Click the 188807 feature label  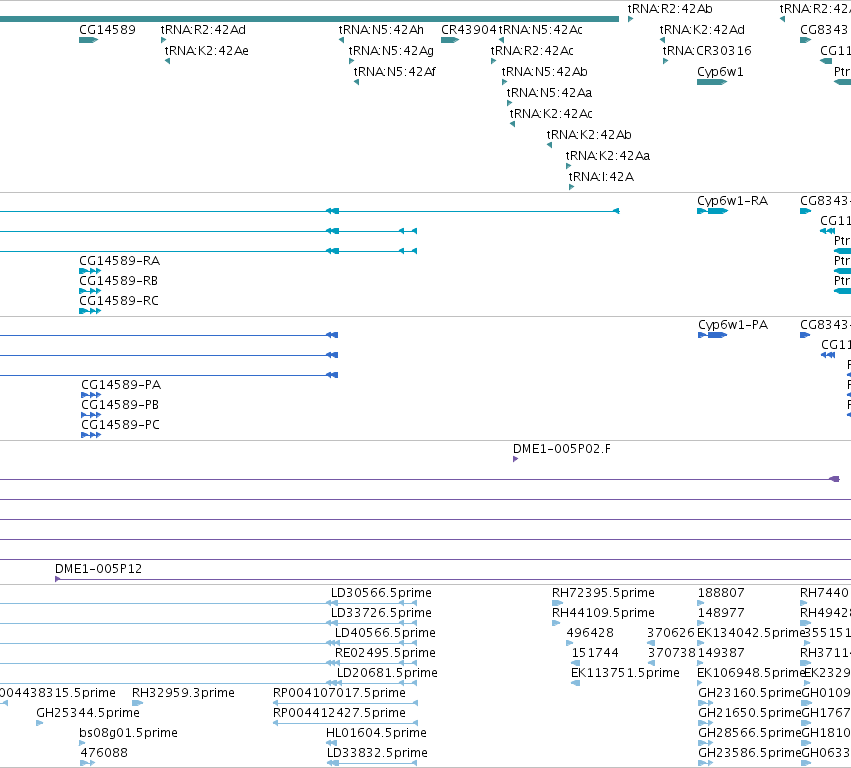click(x=721, y=593)
